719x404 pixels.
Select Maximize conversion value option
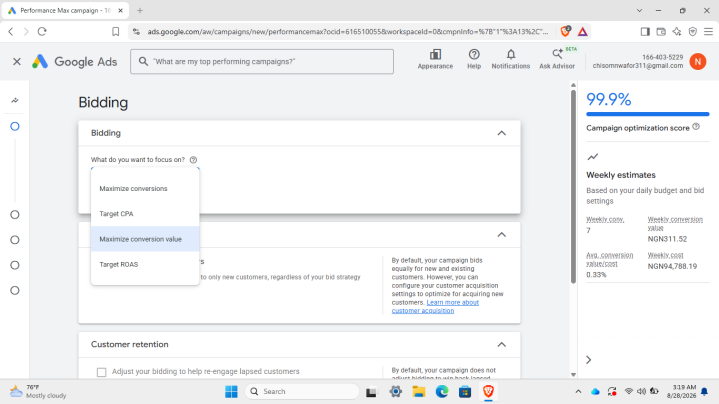[145, 239]
